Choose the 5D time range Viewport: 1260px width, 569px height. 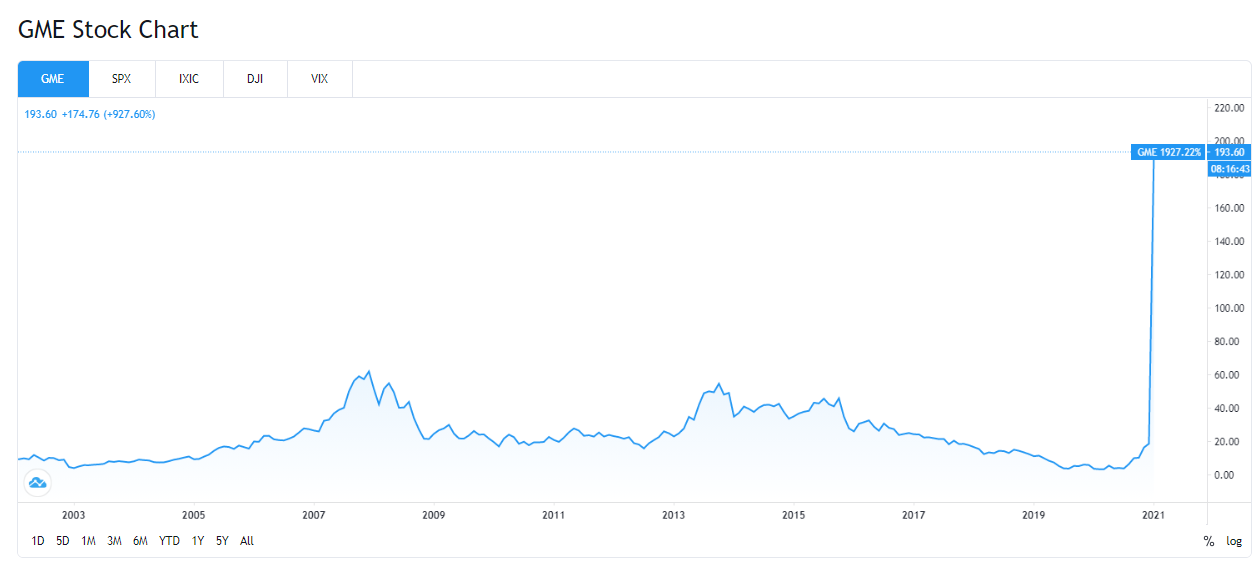pos(63,541)
